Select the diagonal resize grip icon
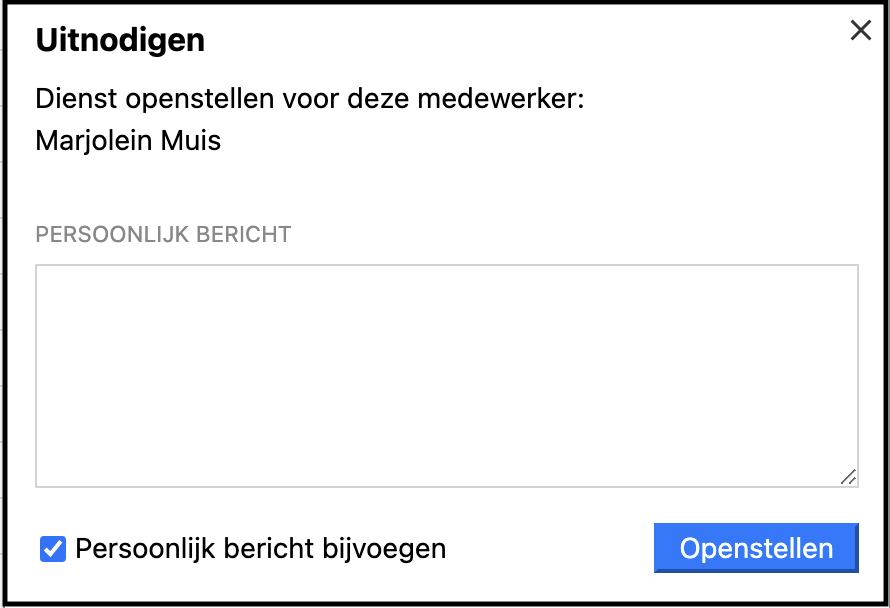The height and width of the screenshot is (608, 890). coord(848,477)
